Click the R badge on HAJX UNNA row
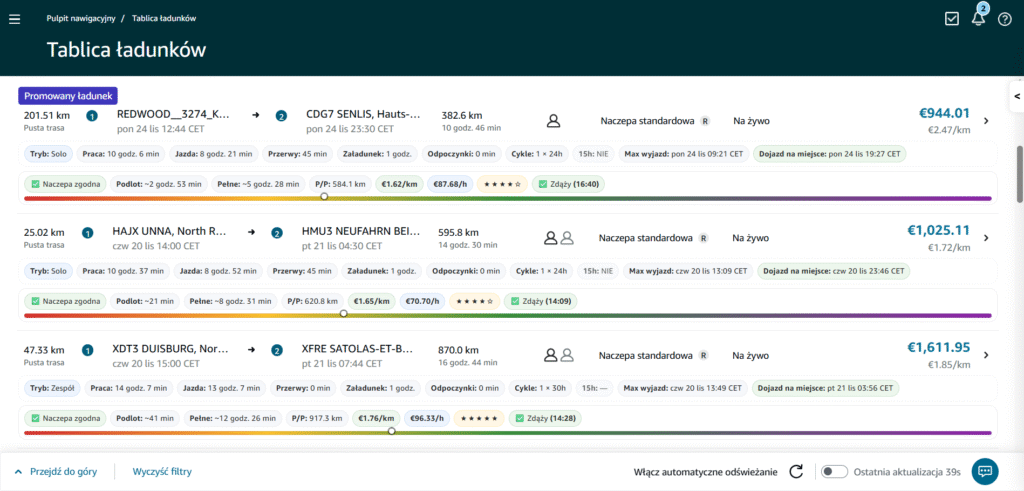The image size is (1024, 491). tap(703, 238)
